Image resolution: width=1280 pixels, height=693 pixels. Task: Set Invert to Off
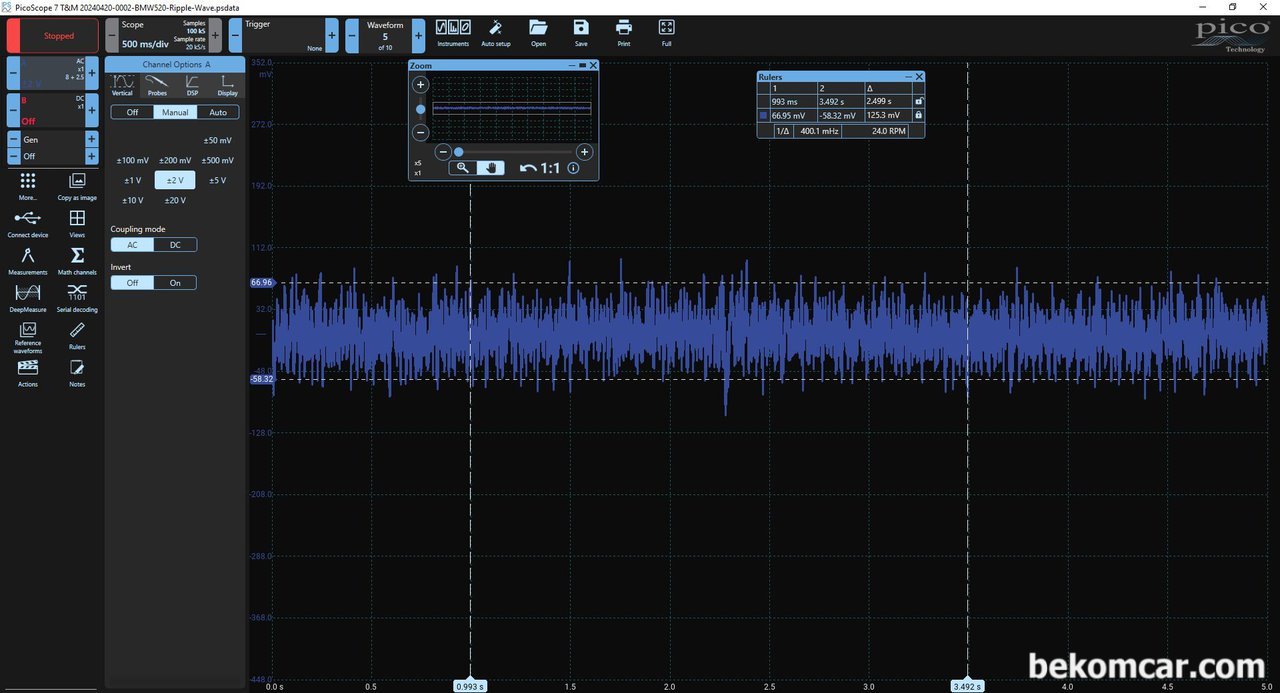pos(132,283)
